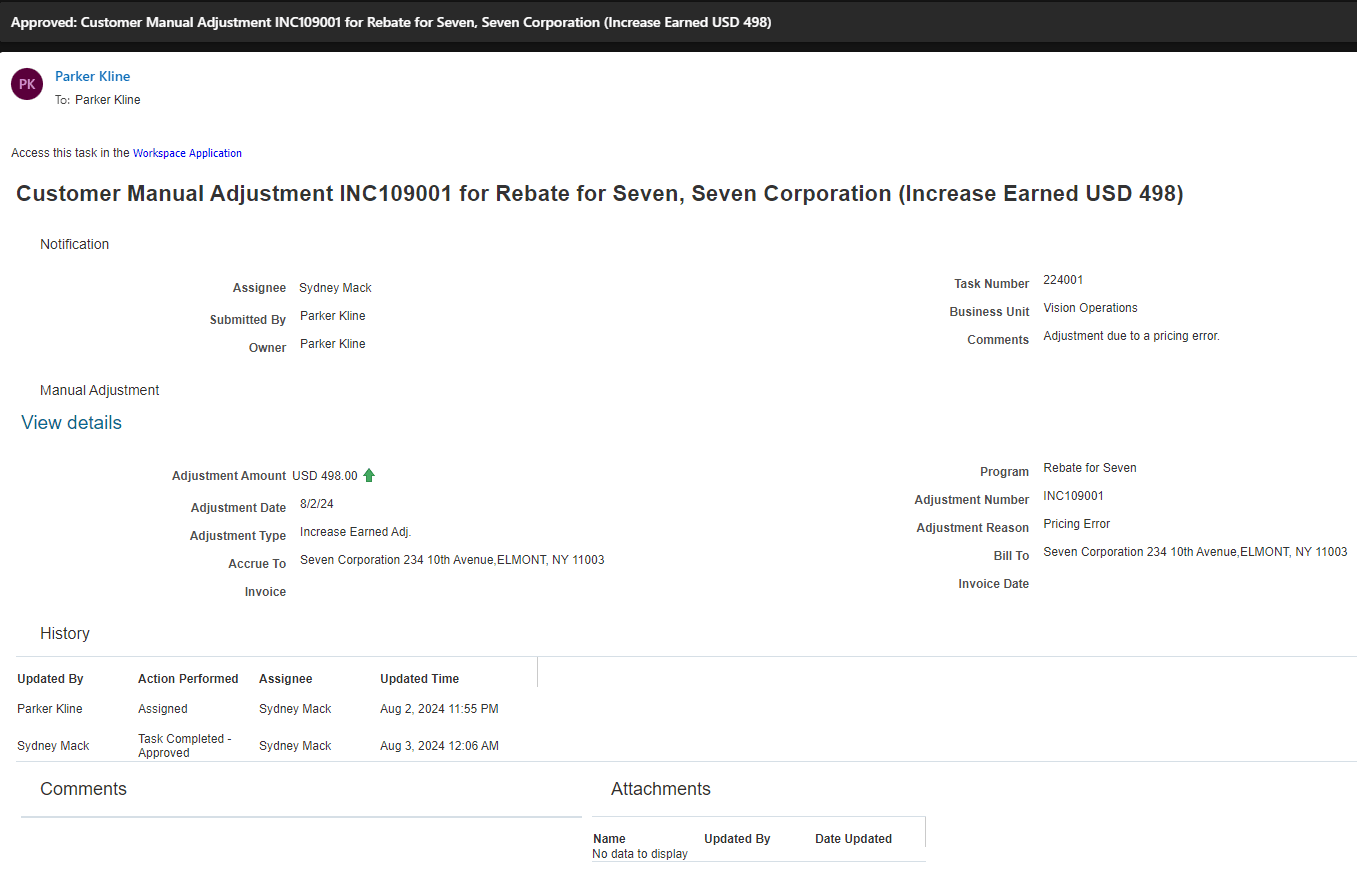Image resolution: width=1357 pixels, height=869 pixels.
Task: Click the View details link
Action: [71, 422]
